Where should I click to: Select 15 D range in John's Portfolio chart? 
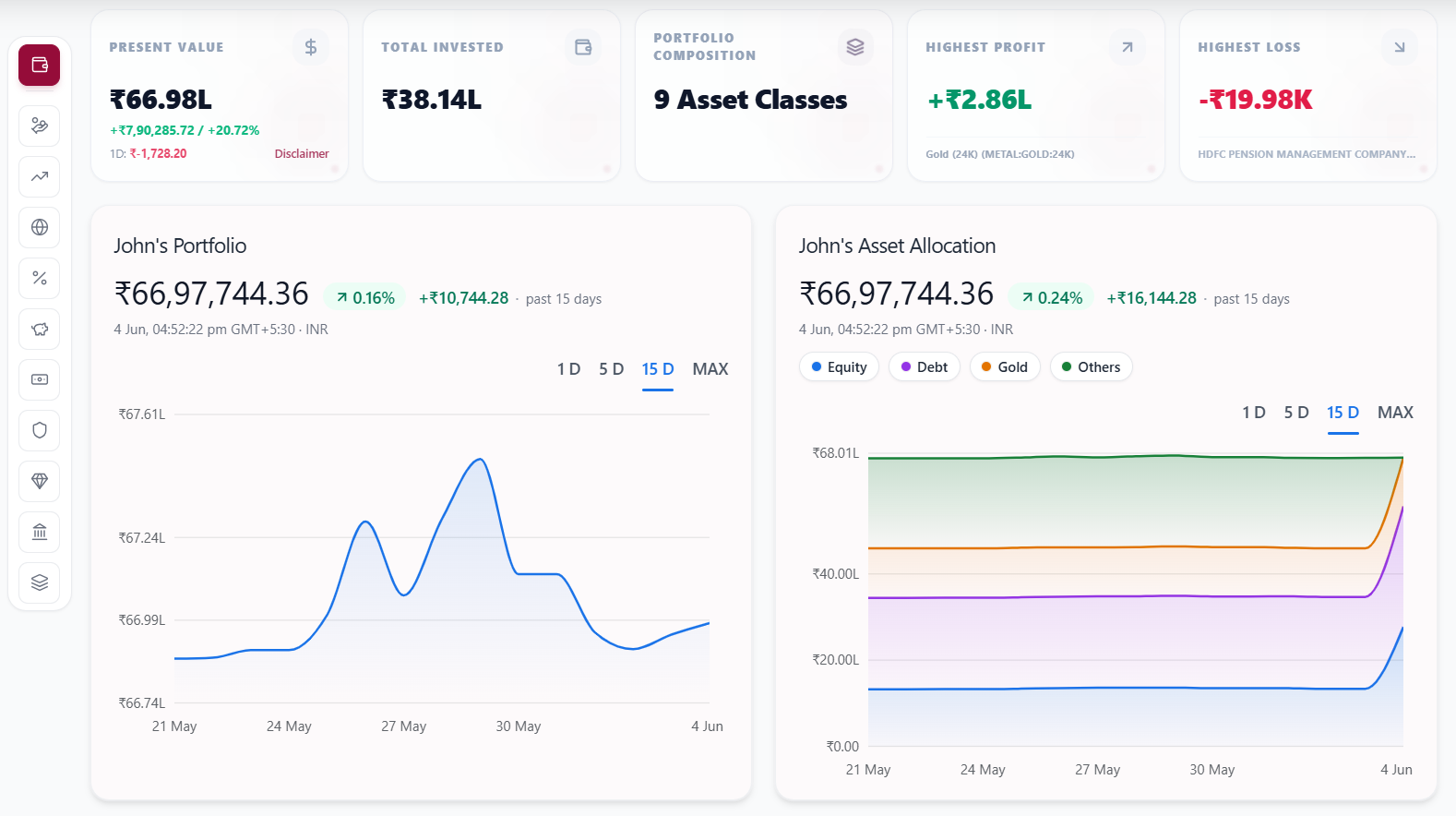coord(658,369)
